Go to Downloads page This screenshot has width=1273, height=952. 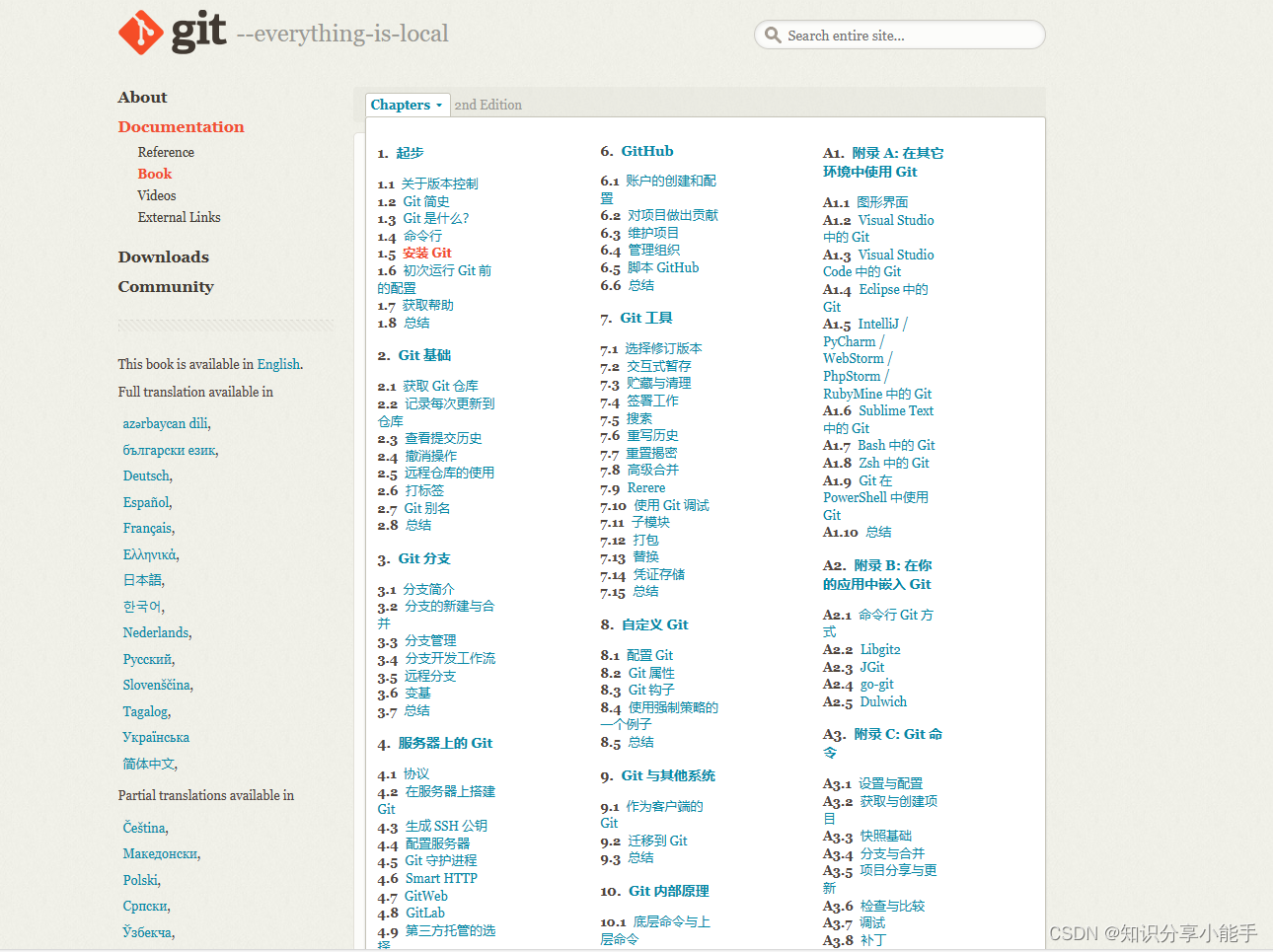(164, 256)
